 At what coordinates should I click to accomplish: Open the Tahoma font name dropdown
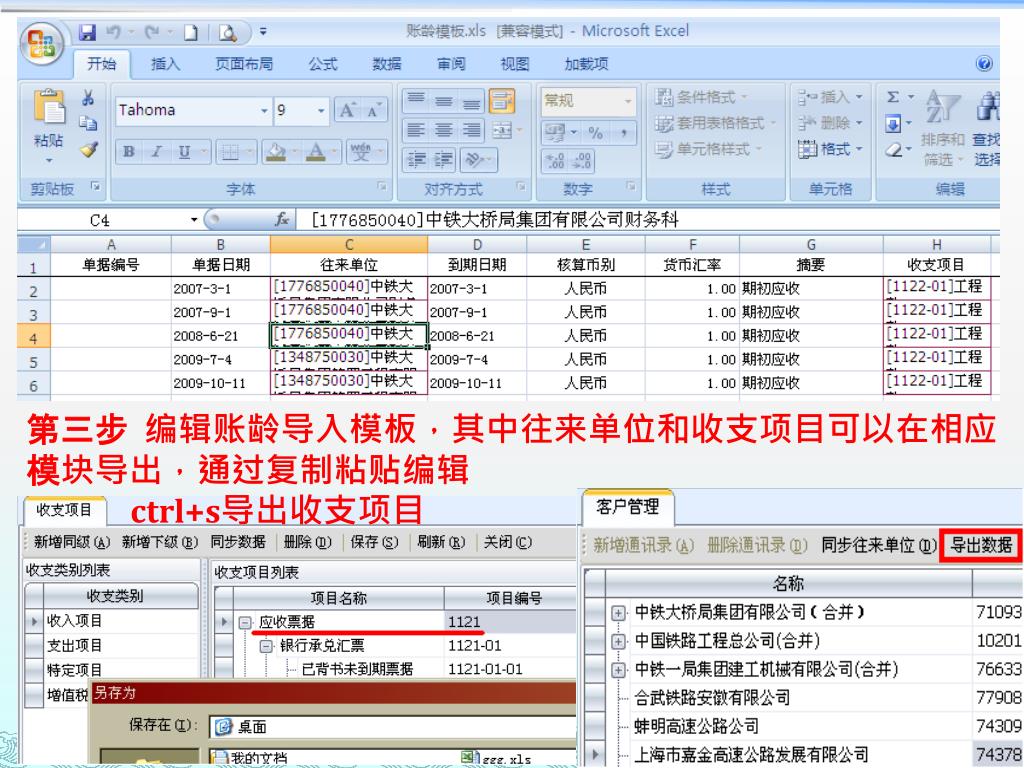tap(264, 110)
